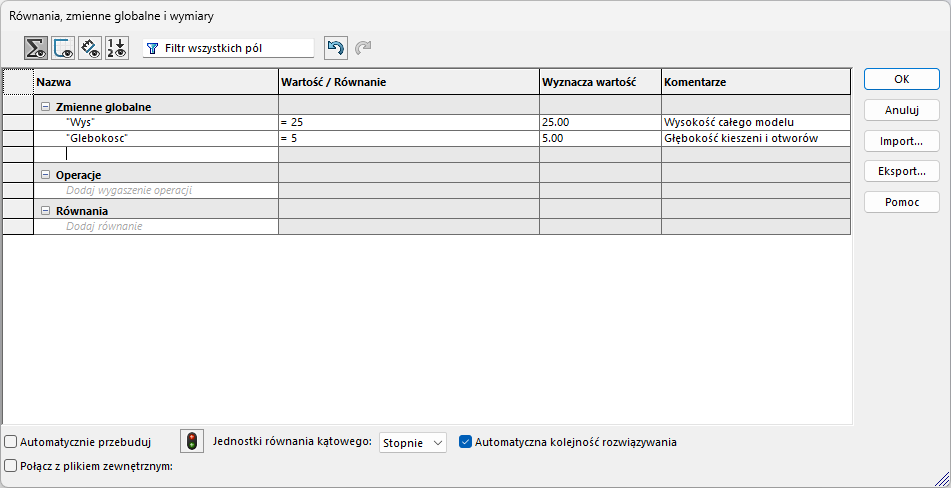Switch to Equation View icon

tap(37, 48)
